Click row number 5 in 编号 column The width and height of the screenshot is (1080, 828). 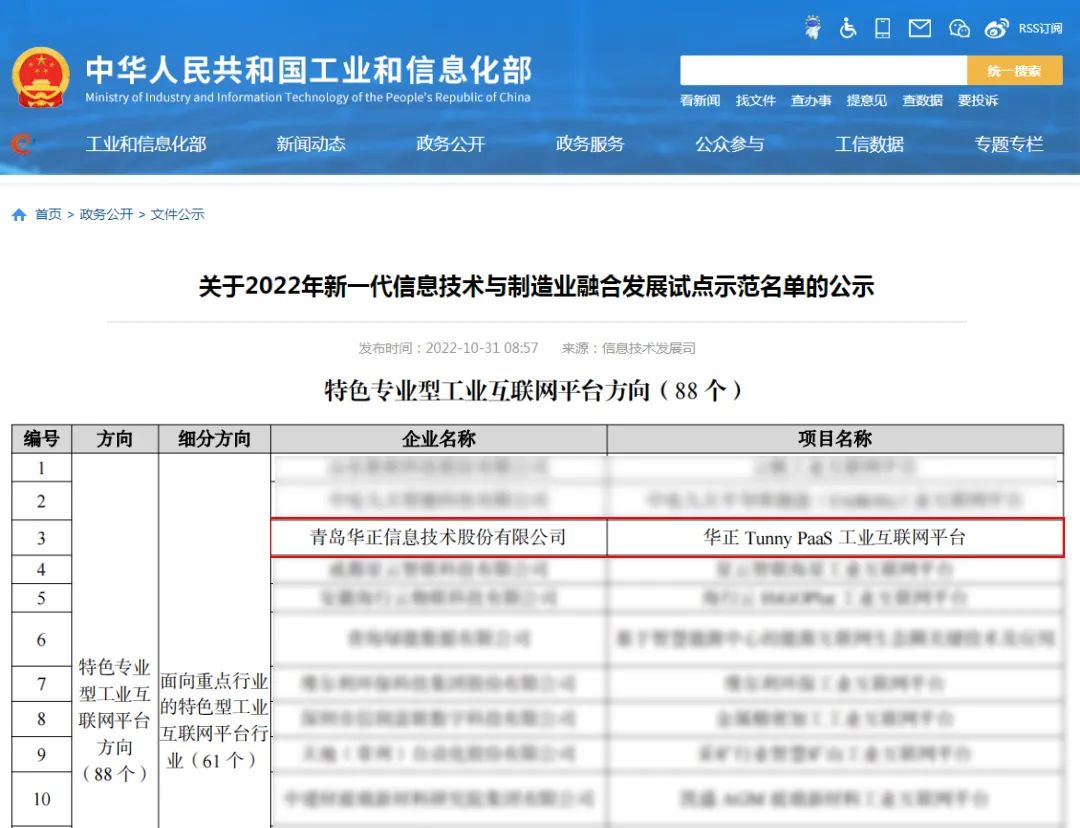tap(41, 599)
